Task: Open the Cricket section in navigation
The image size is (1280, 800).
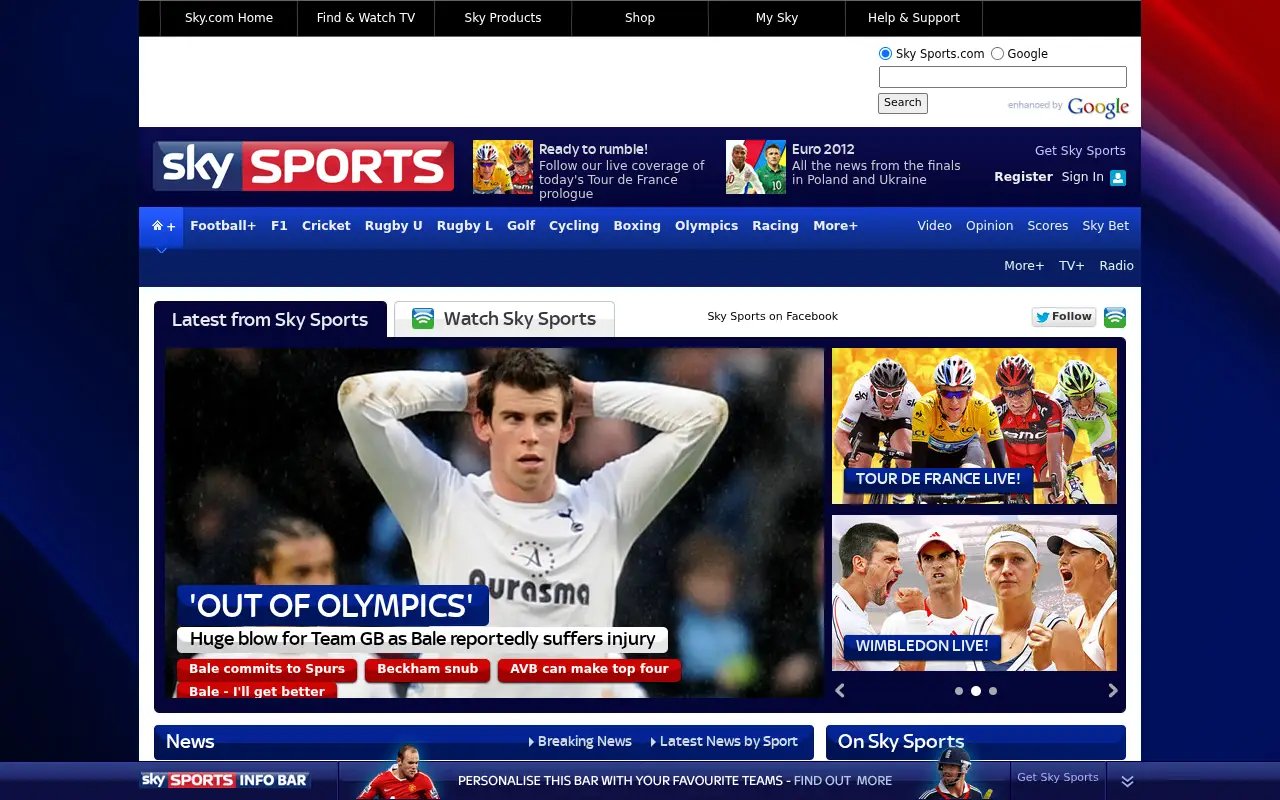Action: (326, 226)
